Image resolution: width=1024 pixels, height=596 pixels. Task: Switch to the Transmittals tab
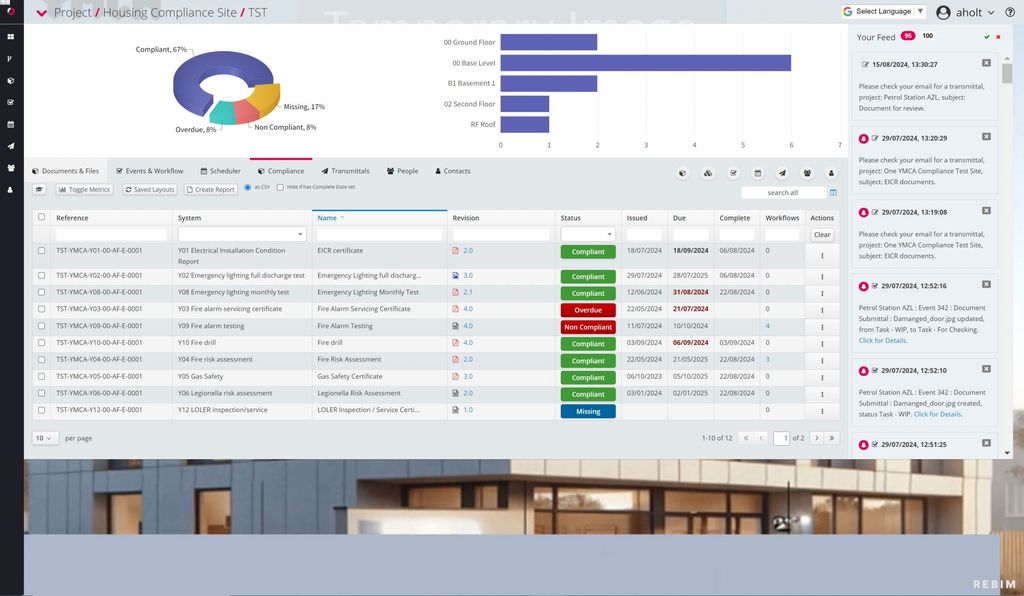coord(345,170)
